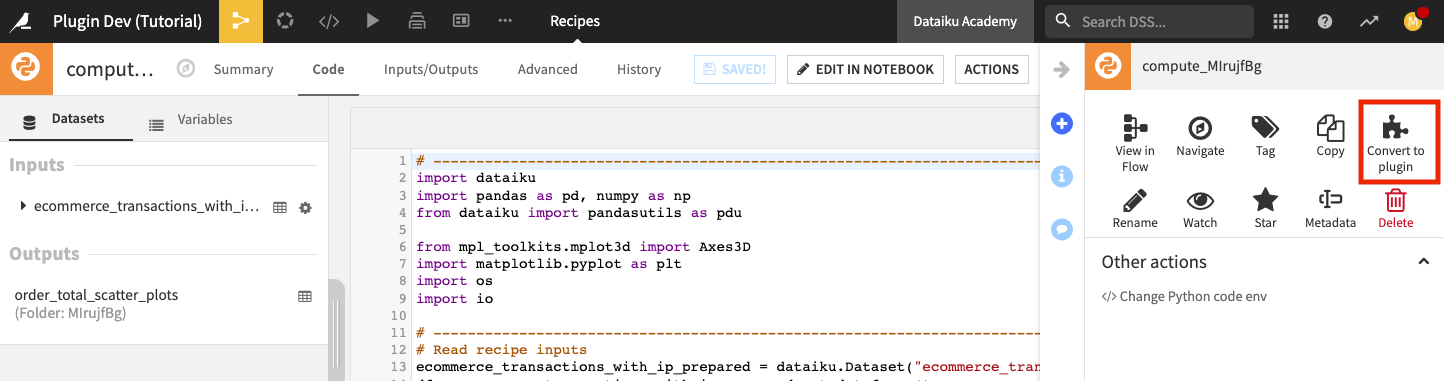Image resolution: width=1444 pixels, height=381 pixels.
Task: Open the more options ellipsis menu
Action: (505, 21)
